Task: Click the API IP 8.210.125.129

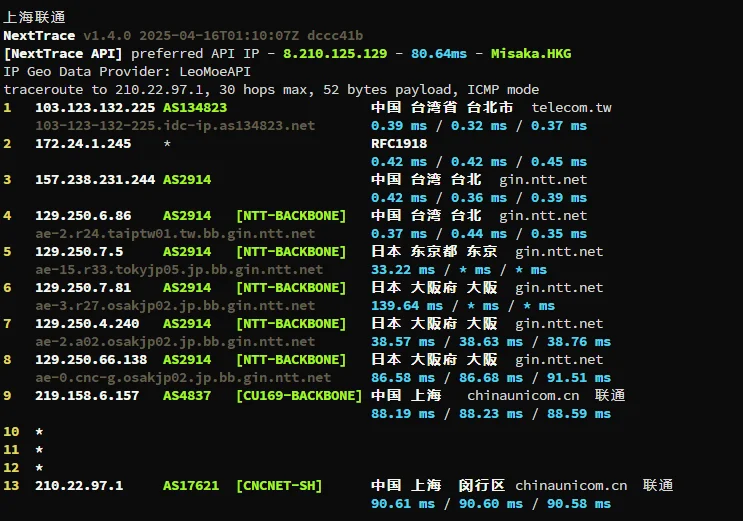Action: pos(335,54)
